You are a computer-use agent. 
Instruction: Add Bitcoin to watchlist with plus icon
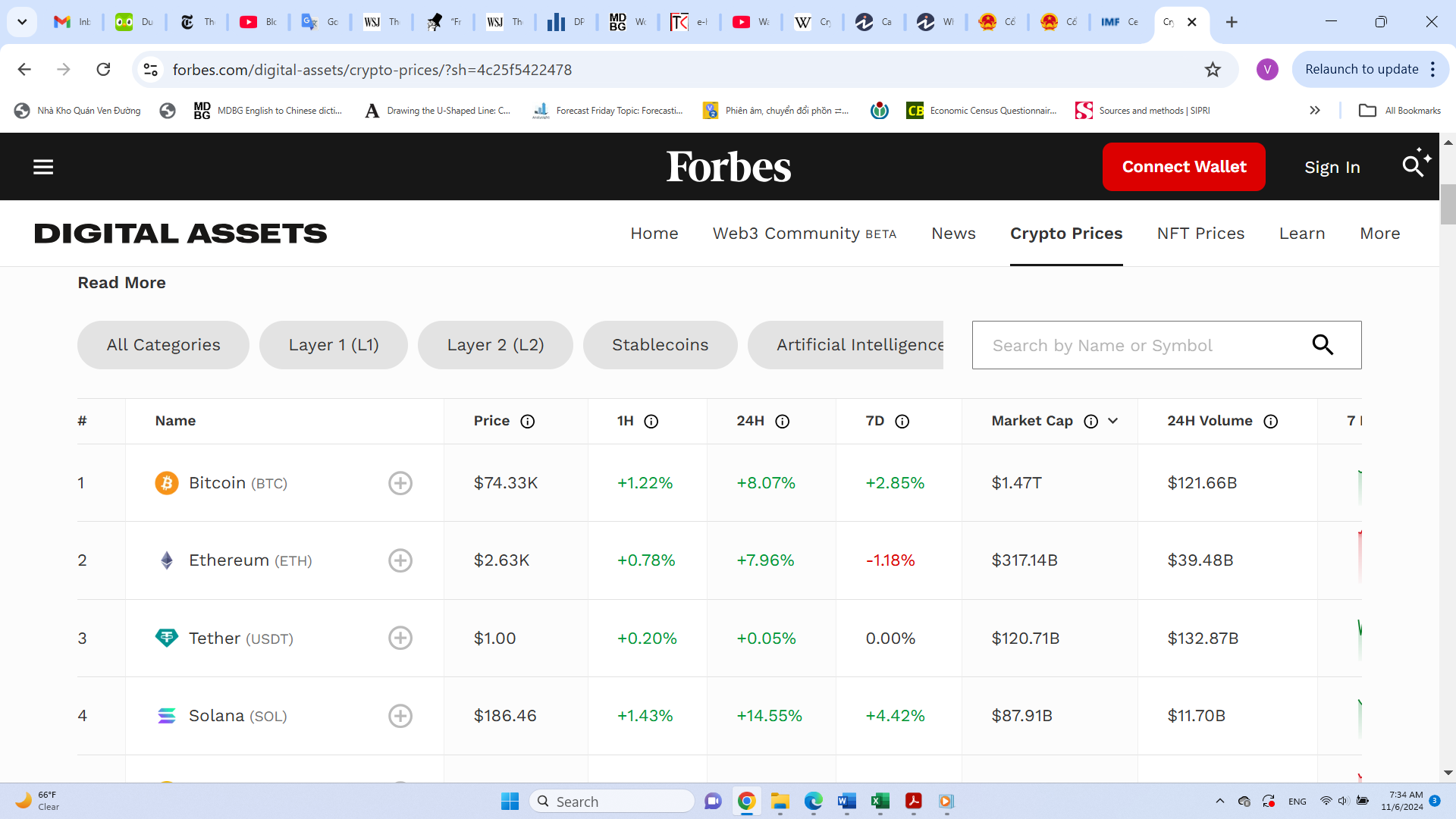tap(400, 483)
